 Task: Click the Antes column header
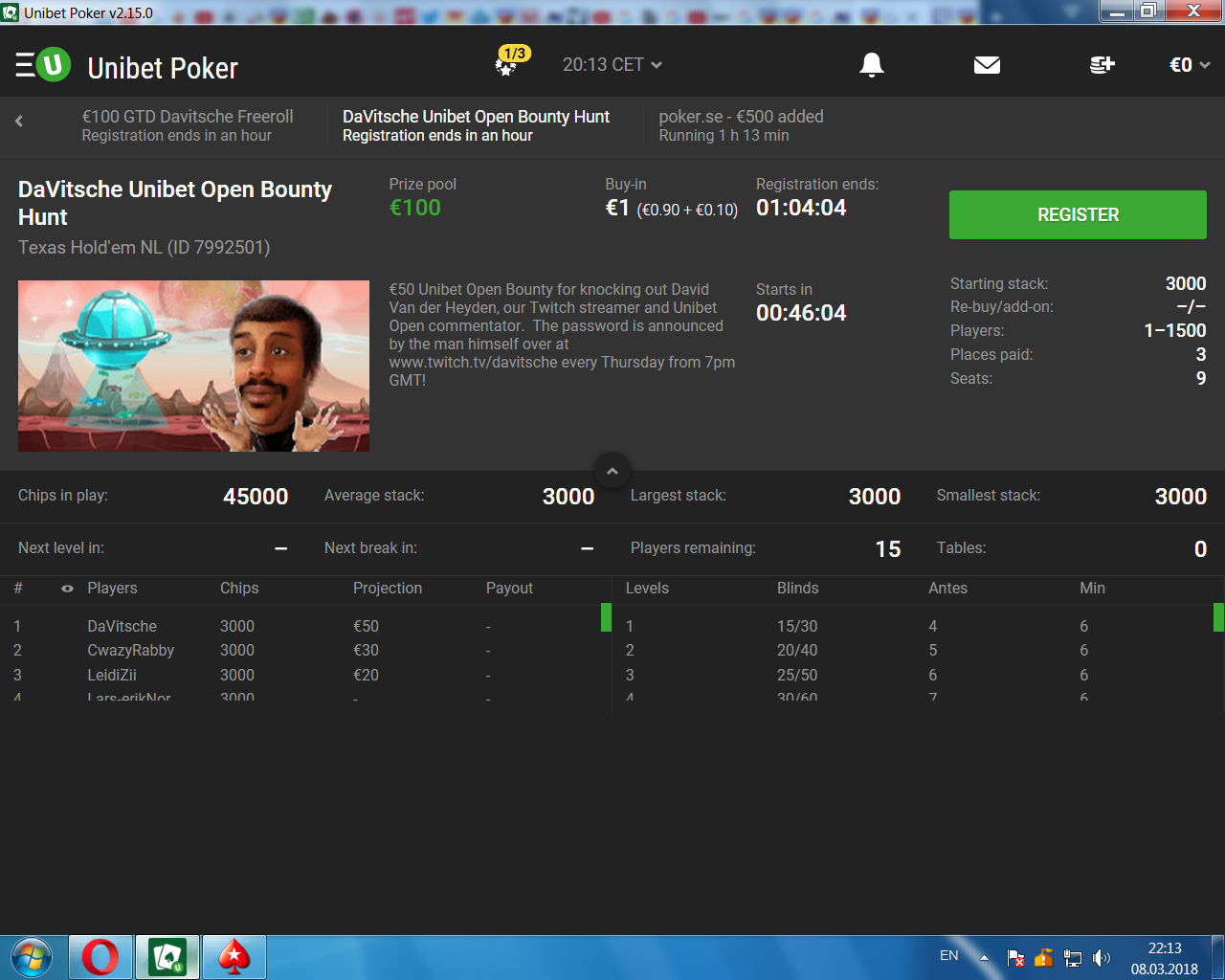coord(947,588)
